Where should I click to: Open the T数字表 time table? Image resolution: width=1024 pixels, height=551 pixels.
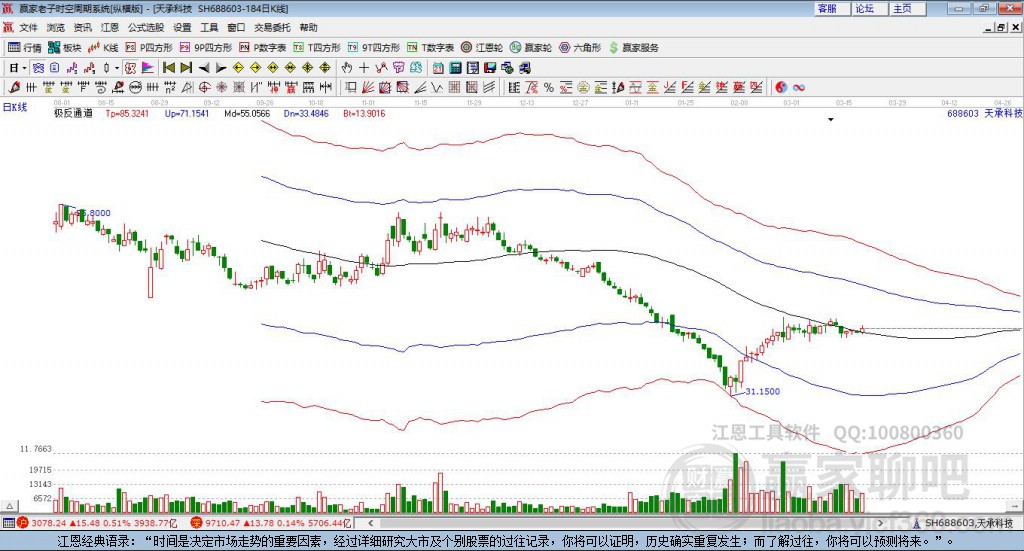click(x=430, y=48)
